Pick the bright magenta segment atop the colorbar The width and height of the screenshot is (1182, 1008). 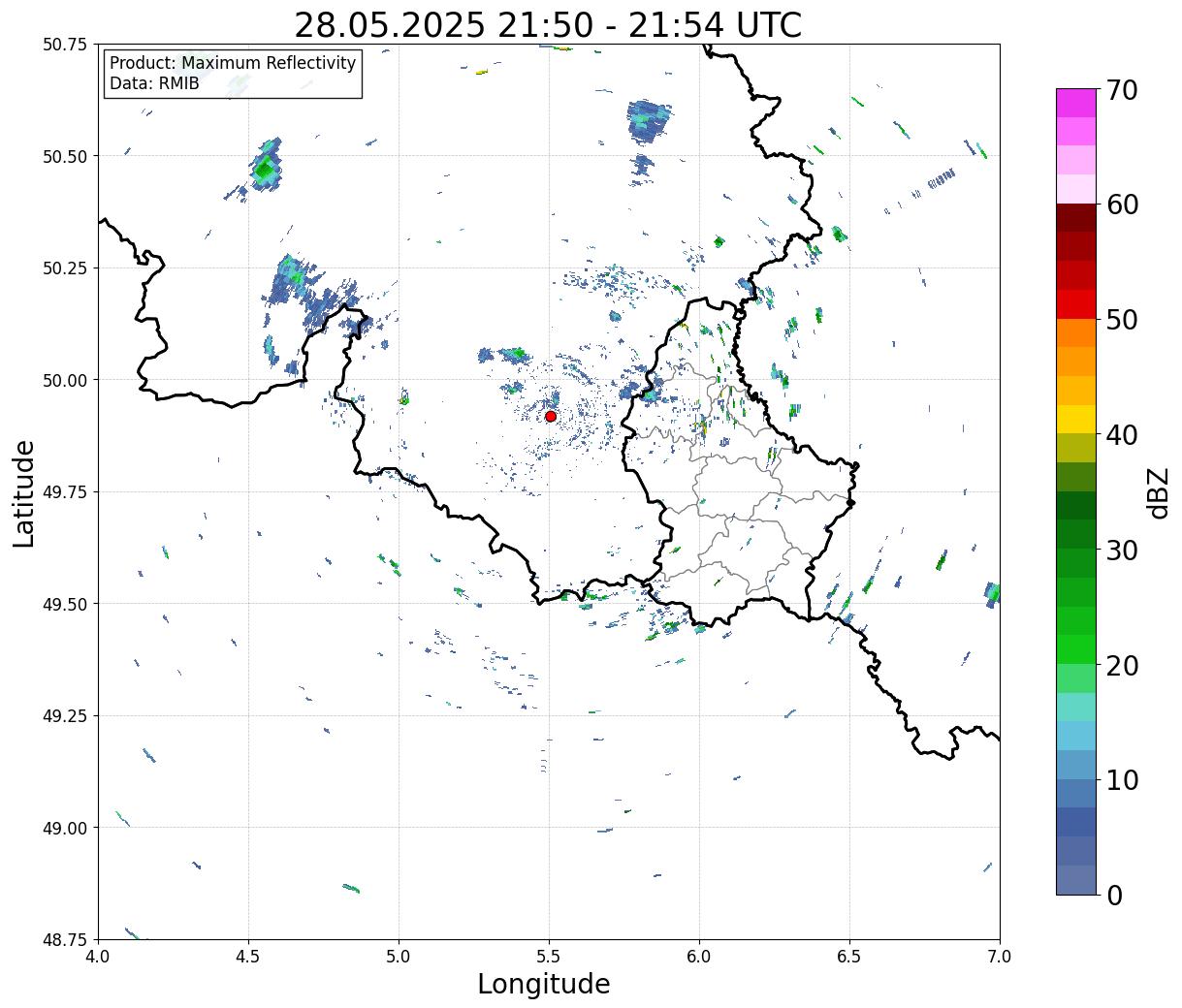coord(1076,103)
